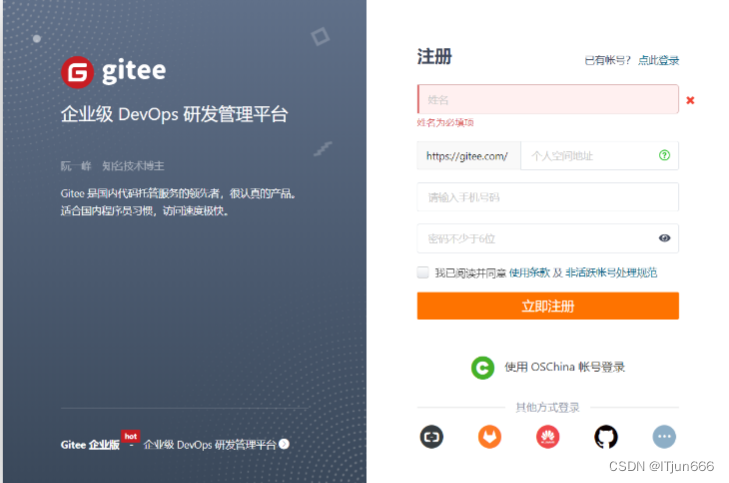Open the 点此登录 link
This screenshot has width=729, height=483.
pos(658,60)
